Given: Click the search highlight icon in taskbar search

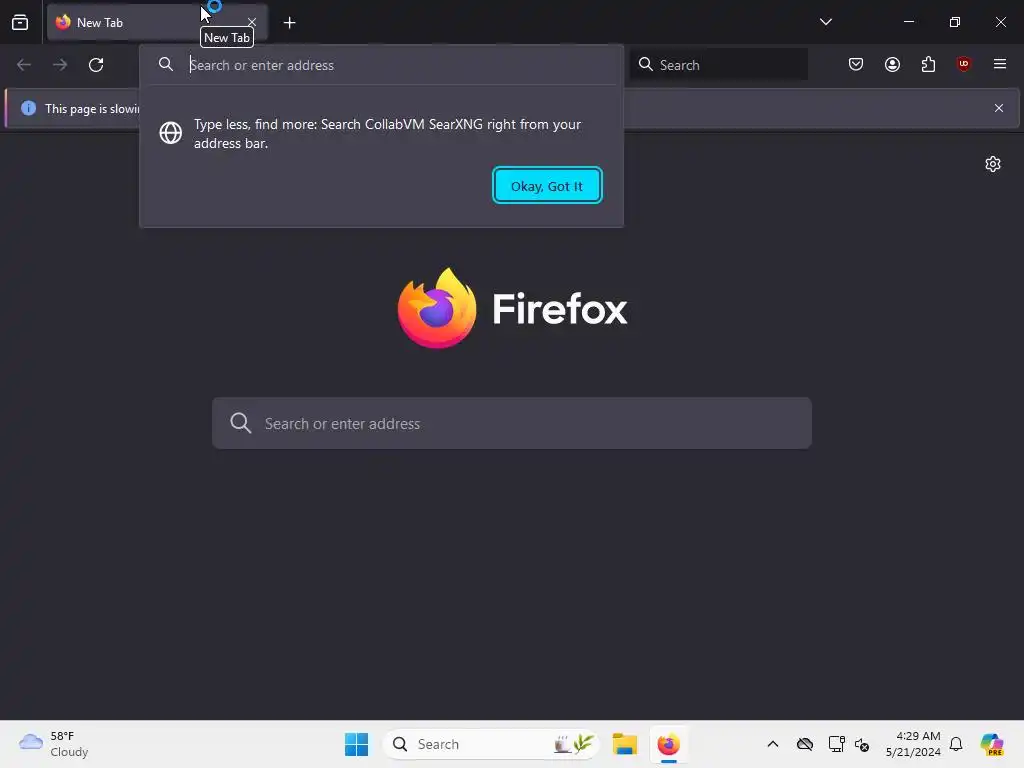Looking at the screenshot, I should point(573,744).
